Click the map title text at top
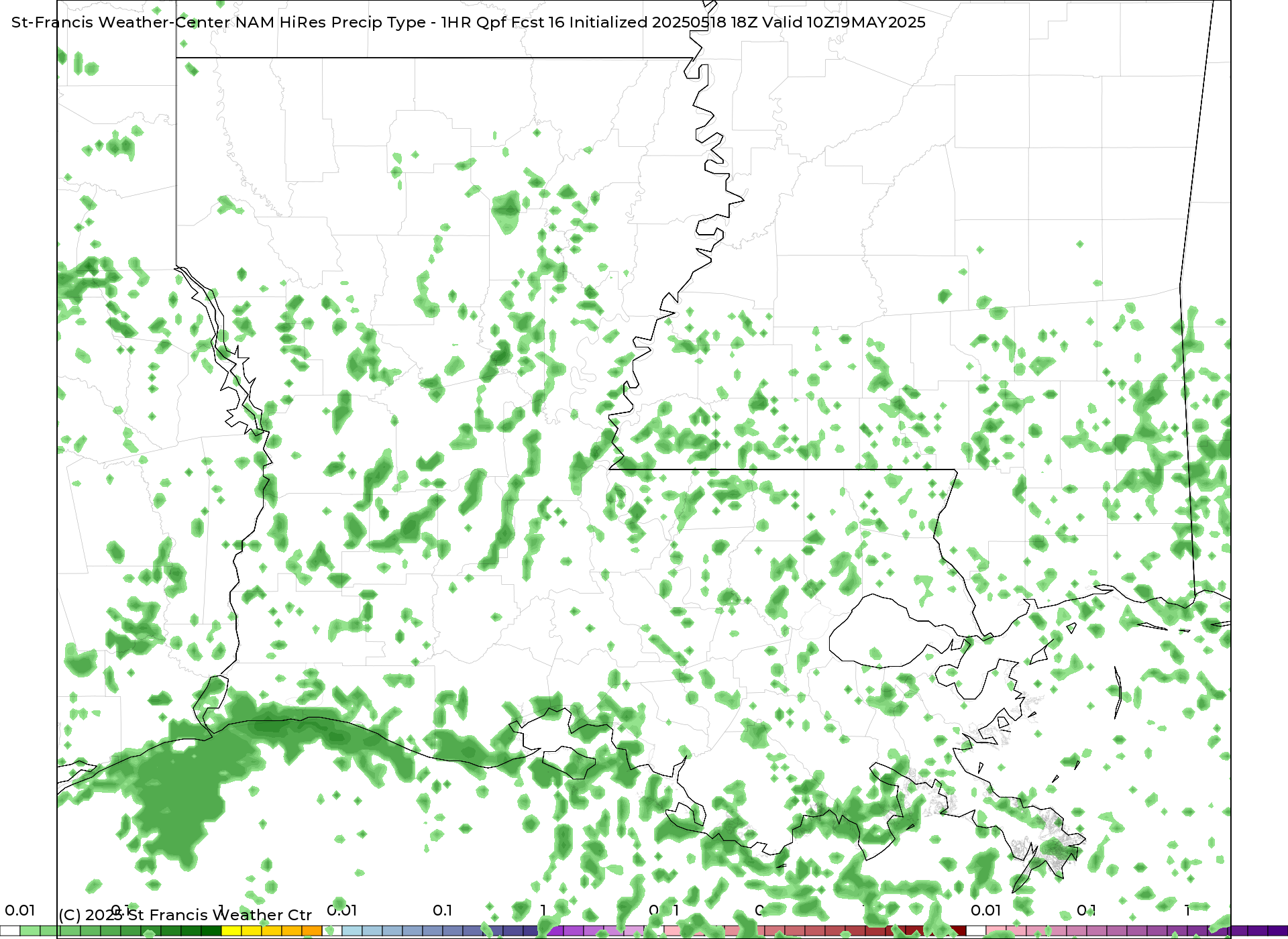The image size is (1288, 939). coord(468,22)
